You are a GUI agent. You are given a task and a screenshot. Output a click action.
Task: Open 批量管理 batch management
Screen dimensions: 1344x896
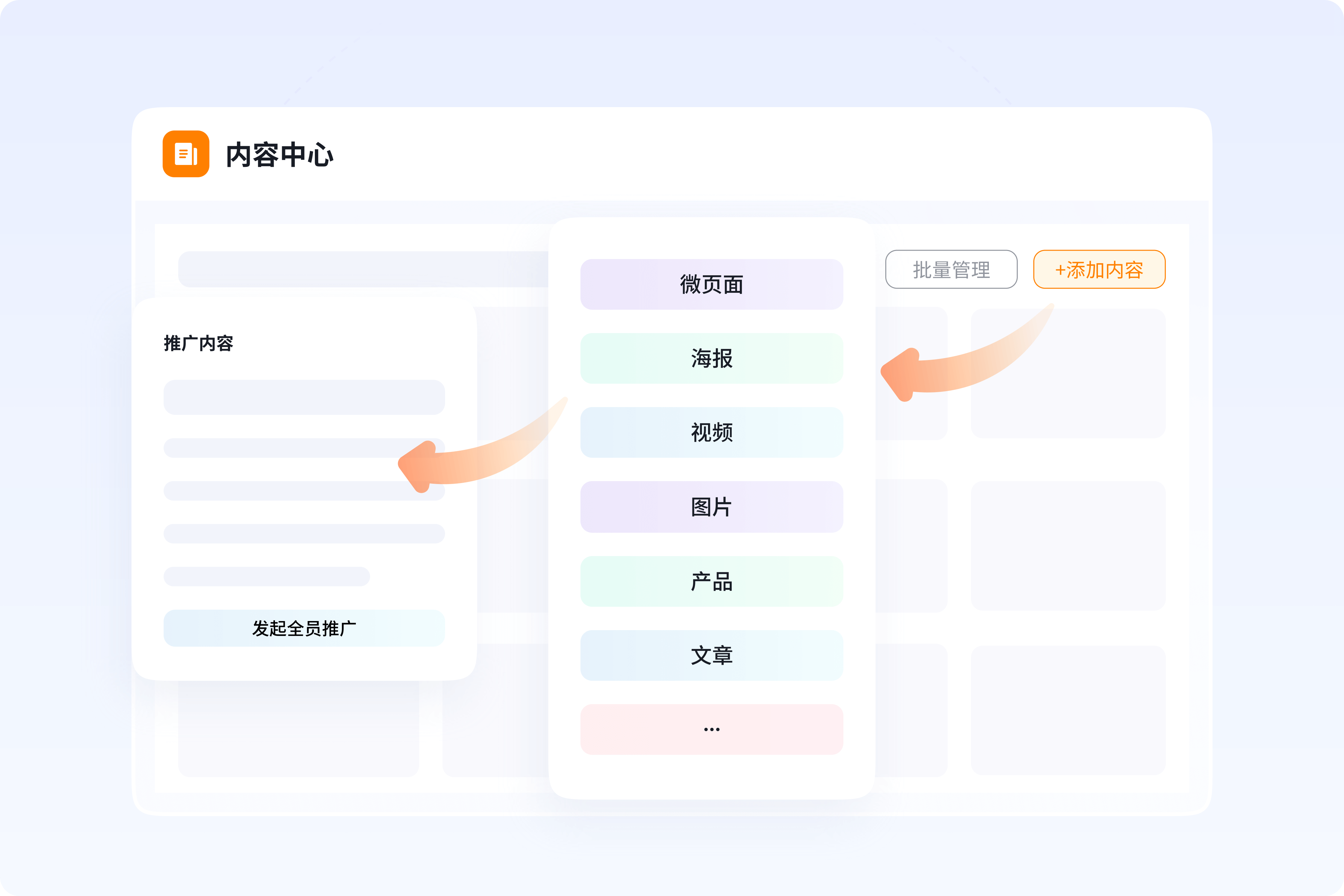(951, 269)
